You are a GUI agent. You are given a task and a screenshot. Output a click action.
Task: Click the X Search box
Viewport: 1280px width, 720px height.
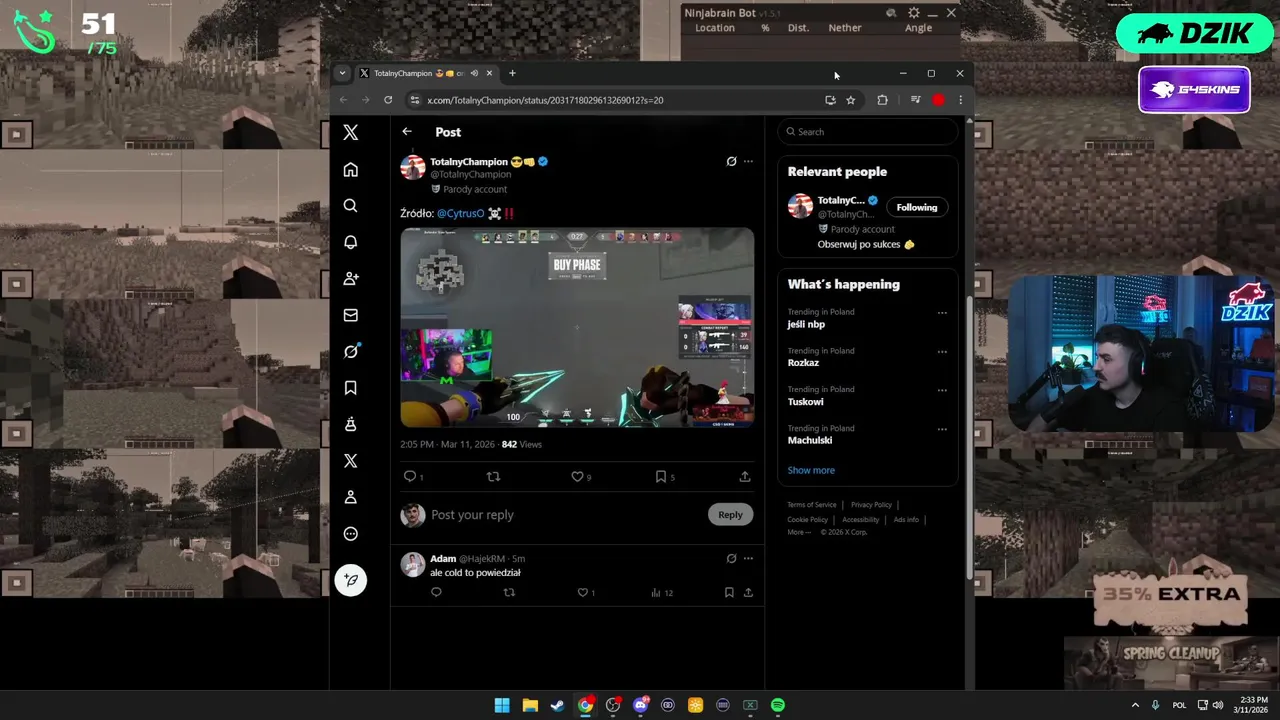(x=868, y=132)
